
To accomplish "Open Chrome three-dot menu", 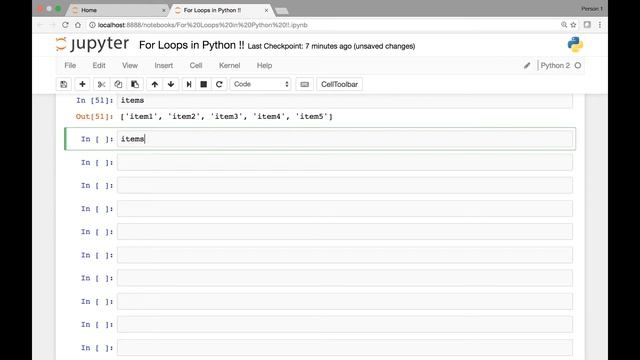I will click(x=600, y=25).
